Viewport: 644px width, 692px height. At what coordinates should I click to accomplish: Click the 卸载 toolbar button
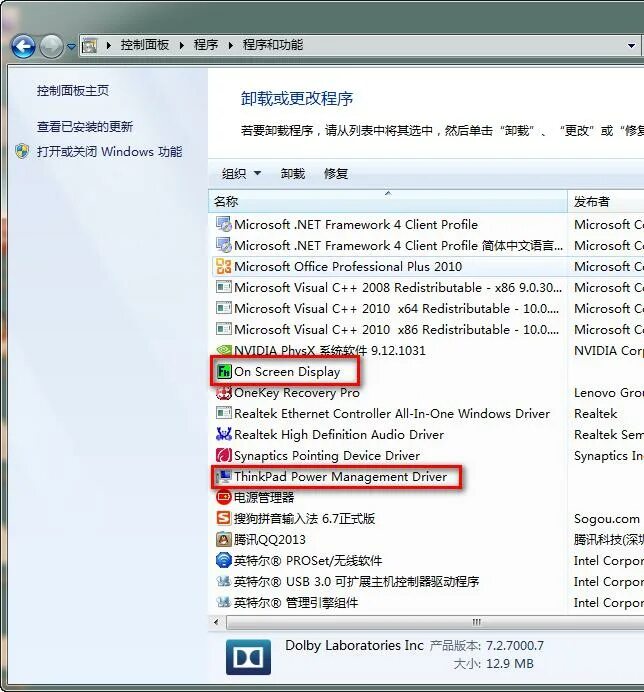coord(293,173)
